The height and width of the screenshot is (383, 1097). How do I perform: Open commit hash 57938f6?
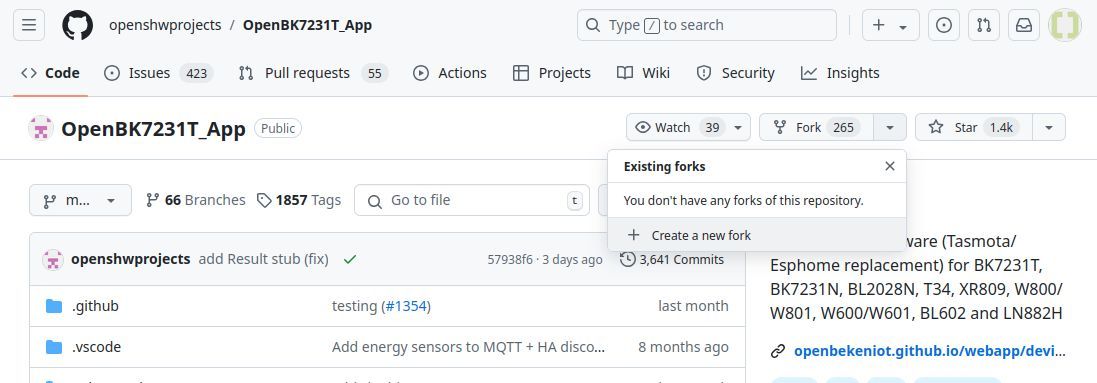tap(509, 260)
